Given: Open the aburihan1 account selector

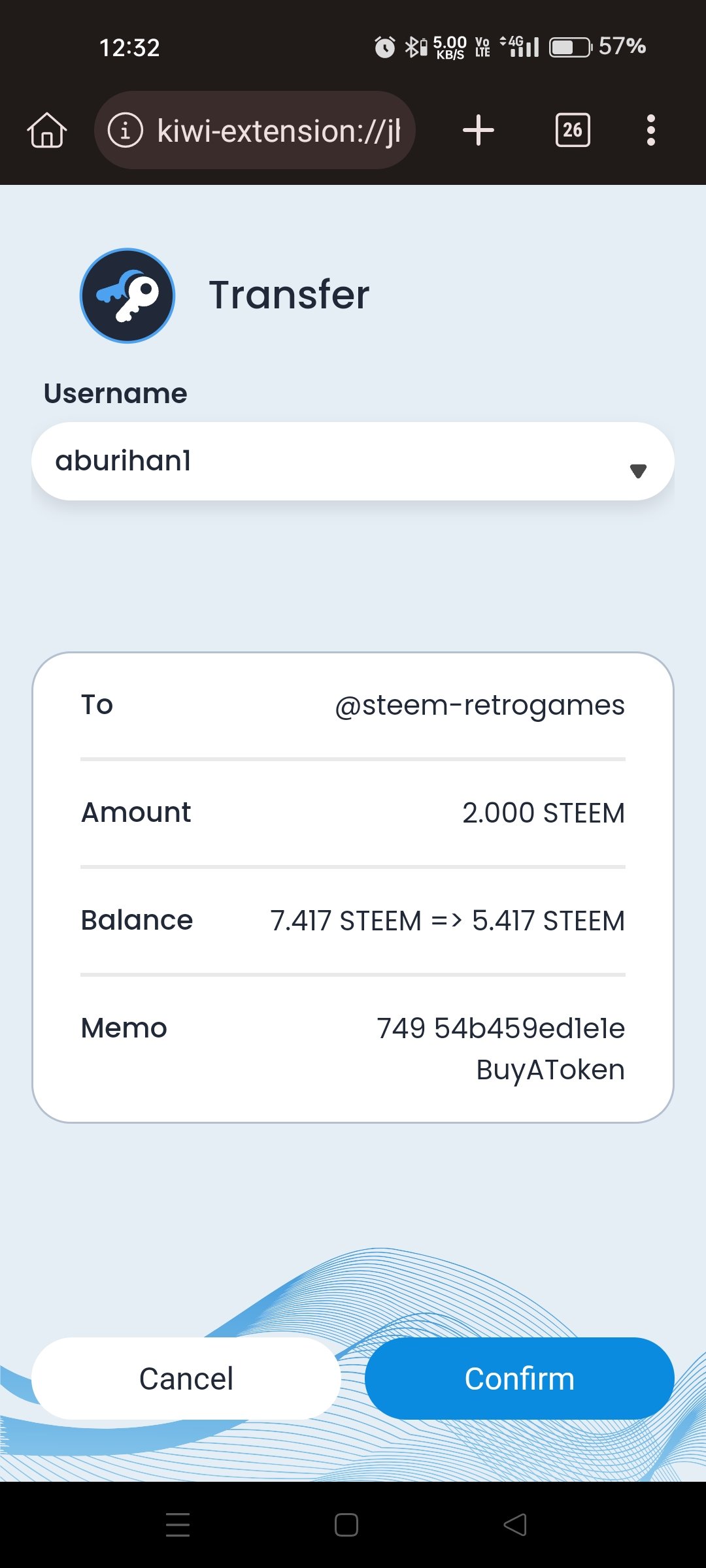Looking at the screenshot, I should [327, 461].
